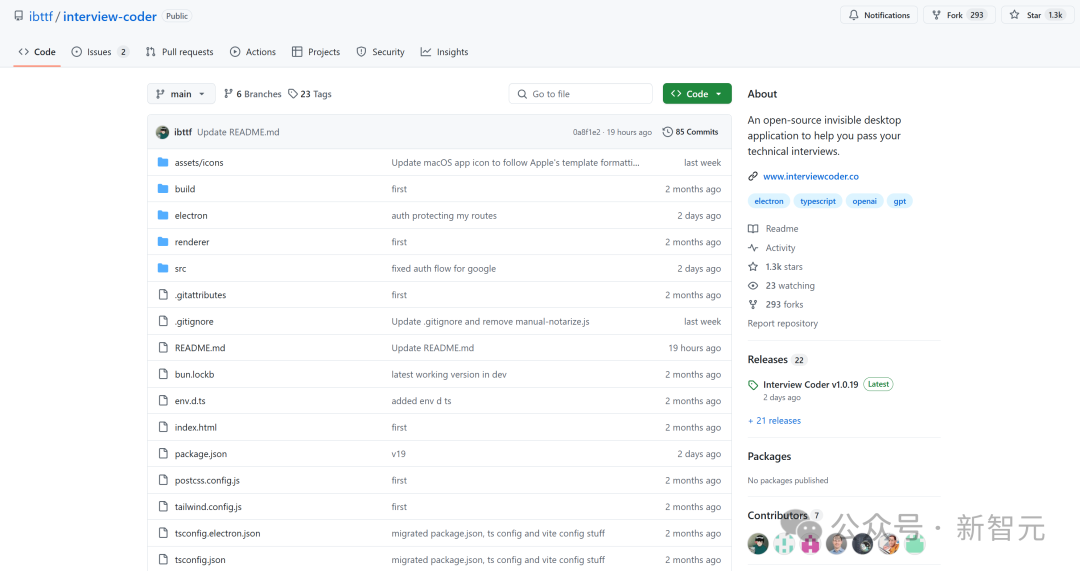Open commit 'auth protecting my routes'
Image resolution: width=1080 pixels, height=571 pixels.
444,216
